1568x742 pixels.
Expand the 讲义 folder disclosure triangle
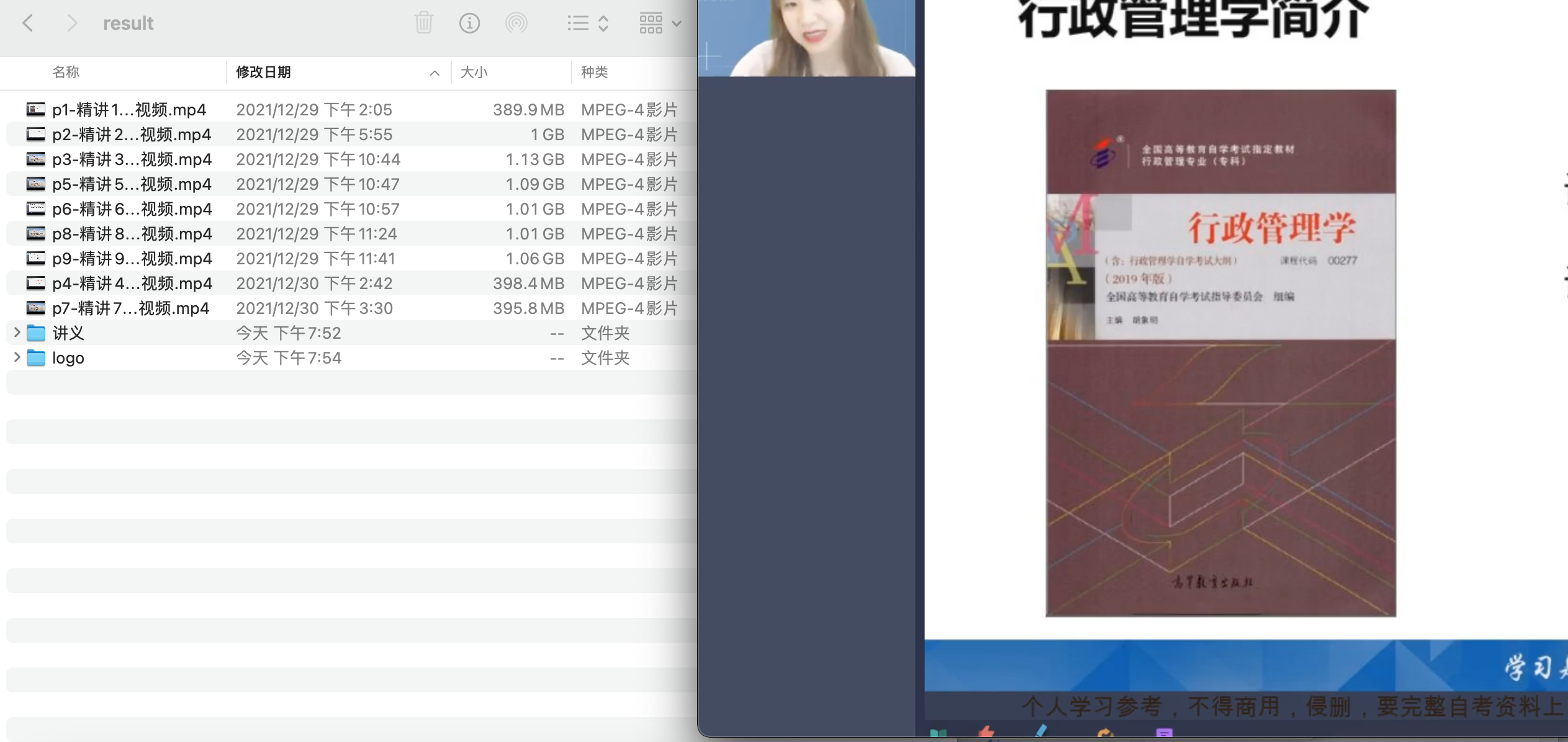click(17, 333)
